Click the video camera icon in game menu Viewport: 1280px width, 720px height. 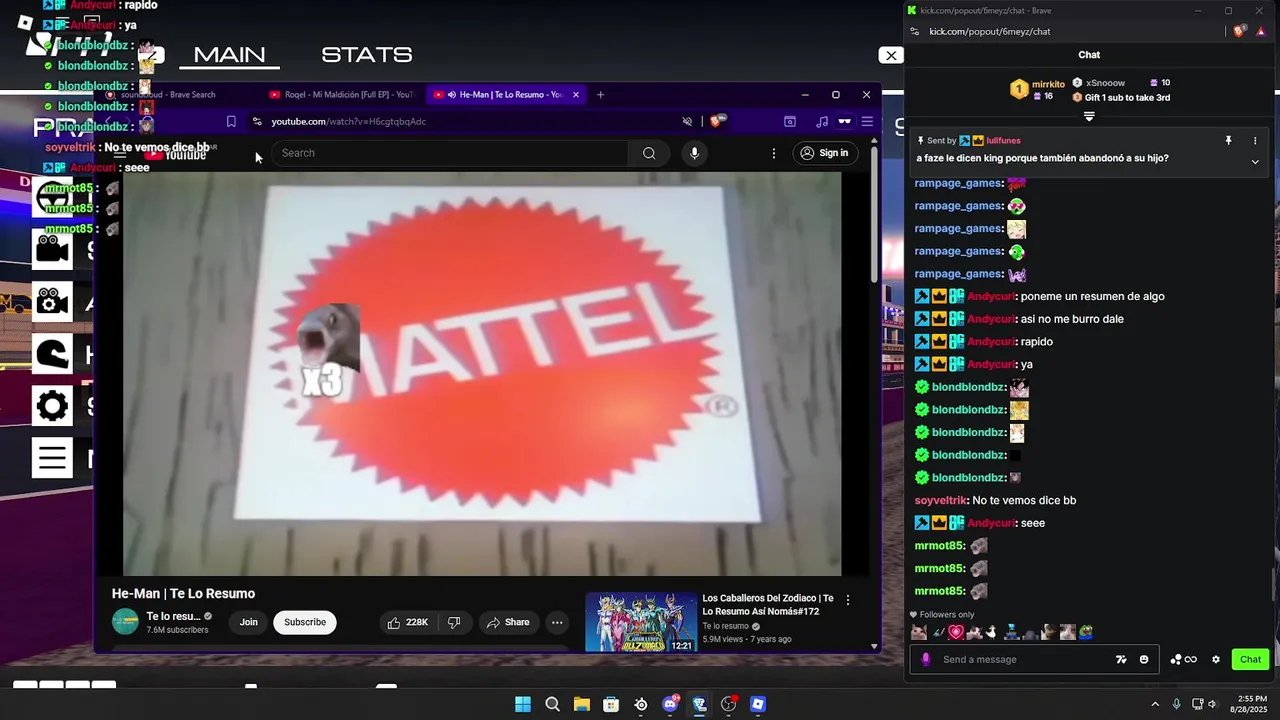coord(52,249)
